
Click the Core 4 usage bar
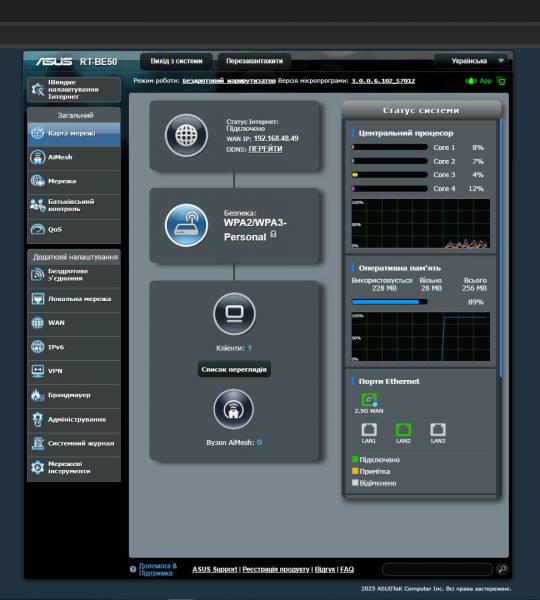[x=389, y=189]
